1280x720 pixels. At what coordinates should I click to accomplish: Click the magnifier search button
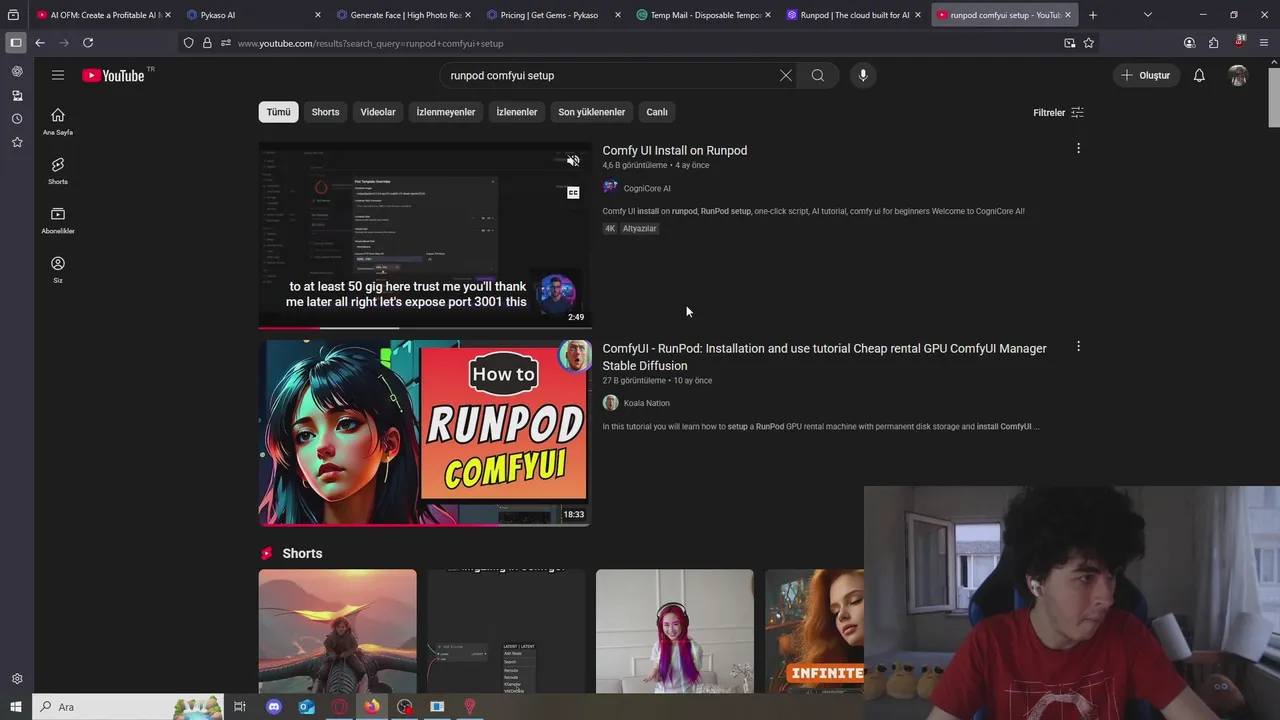coord(818,75)
